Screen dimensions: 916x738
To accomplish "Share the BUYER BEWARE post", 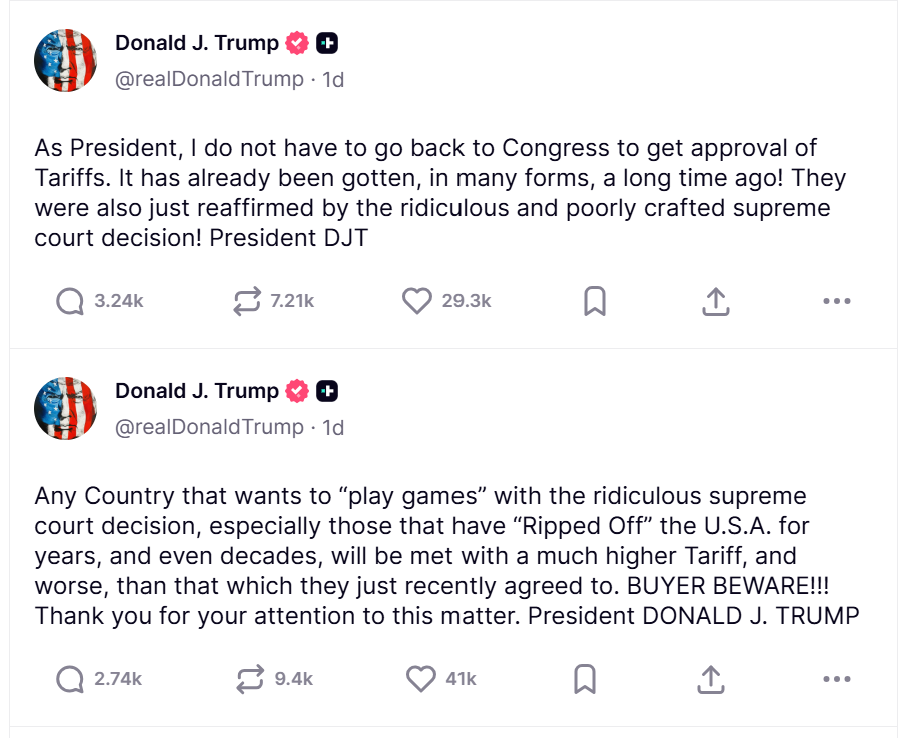I will pyautogui.click(x=710, y=679).
